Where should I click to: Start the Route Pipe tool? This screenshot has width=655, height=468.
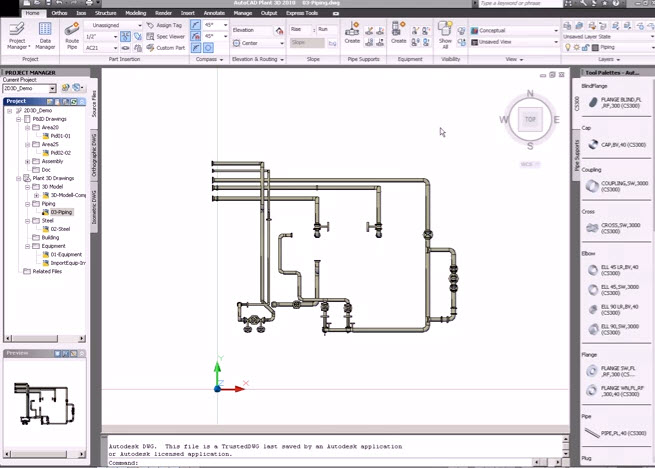pyautogui.click(x=72, y=36)
